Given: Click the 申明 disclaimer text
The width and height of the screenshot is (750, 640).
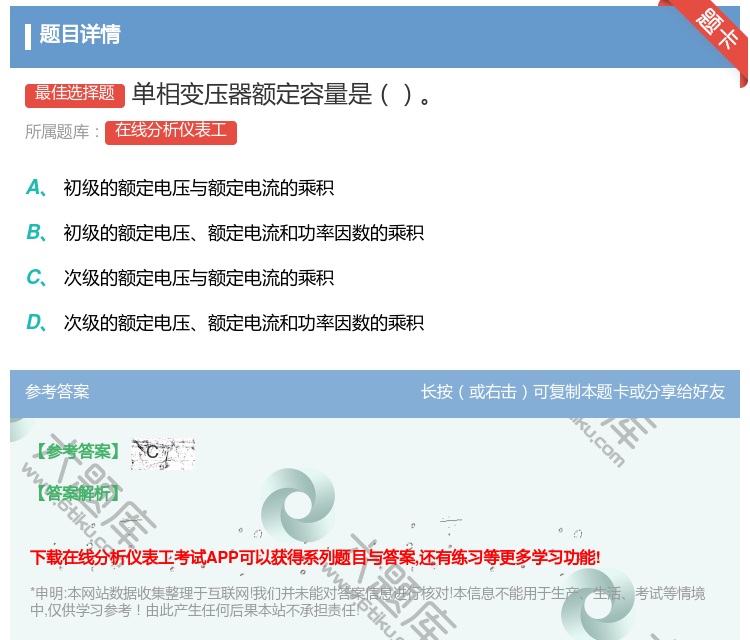Looking at the screenshot, I should tap(367, 601).
